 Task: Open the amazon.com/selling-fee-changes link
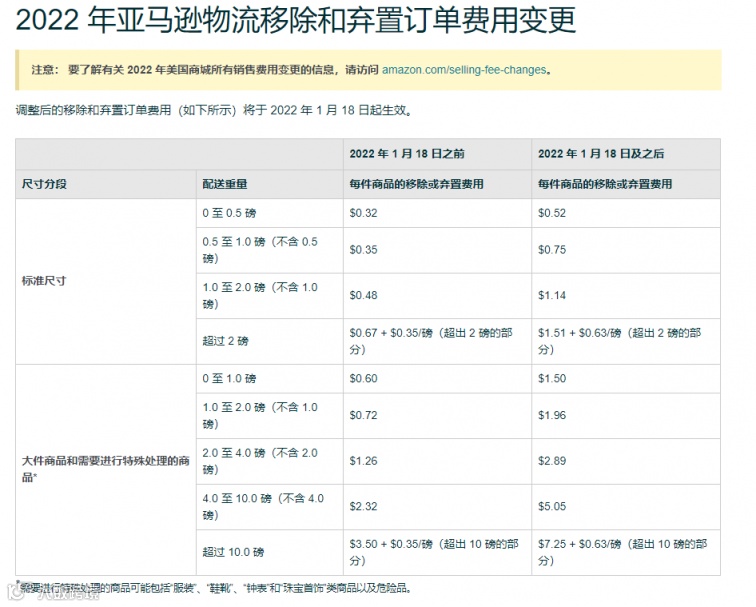[464, 70]
